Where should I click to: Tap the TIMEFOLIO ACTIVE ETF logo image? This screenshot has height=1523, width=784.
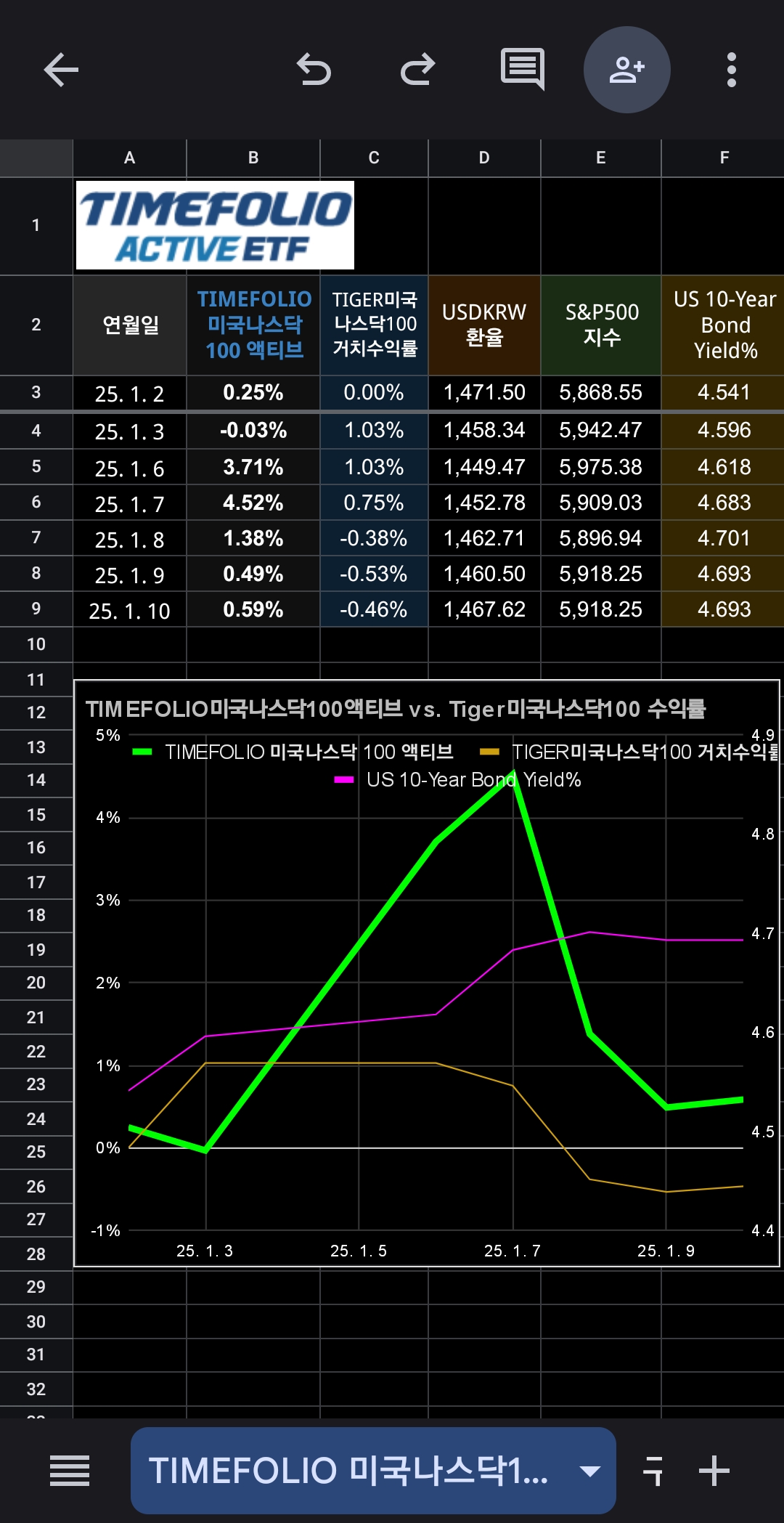(215, 225)
